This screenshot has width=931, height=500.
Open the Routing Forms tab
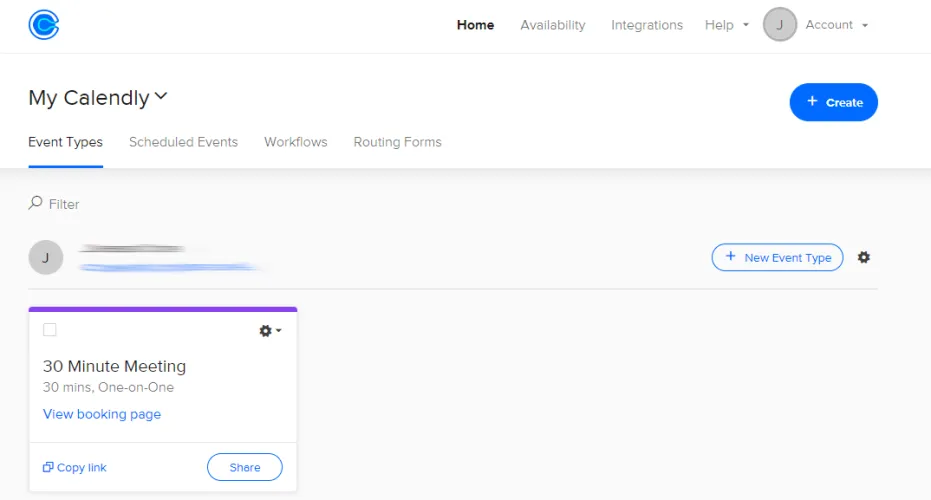[397, 142]
